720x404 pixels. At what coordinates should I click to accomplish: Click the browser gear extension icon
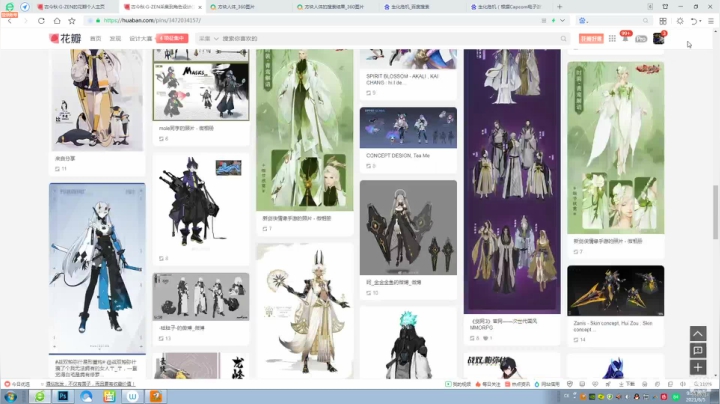[680, 21]
